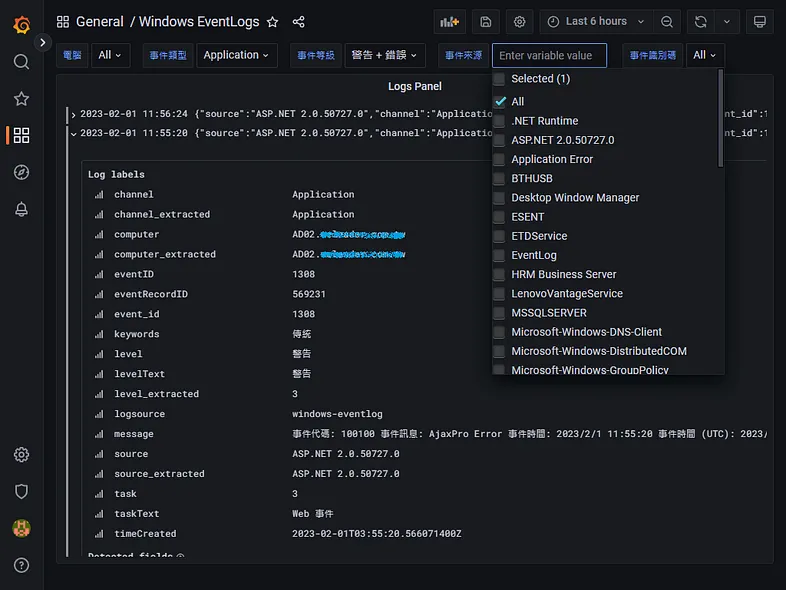Click the 事件類型 variable label
The image size is (786, 590).
click(168, 55)
